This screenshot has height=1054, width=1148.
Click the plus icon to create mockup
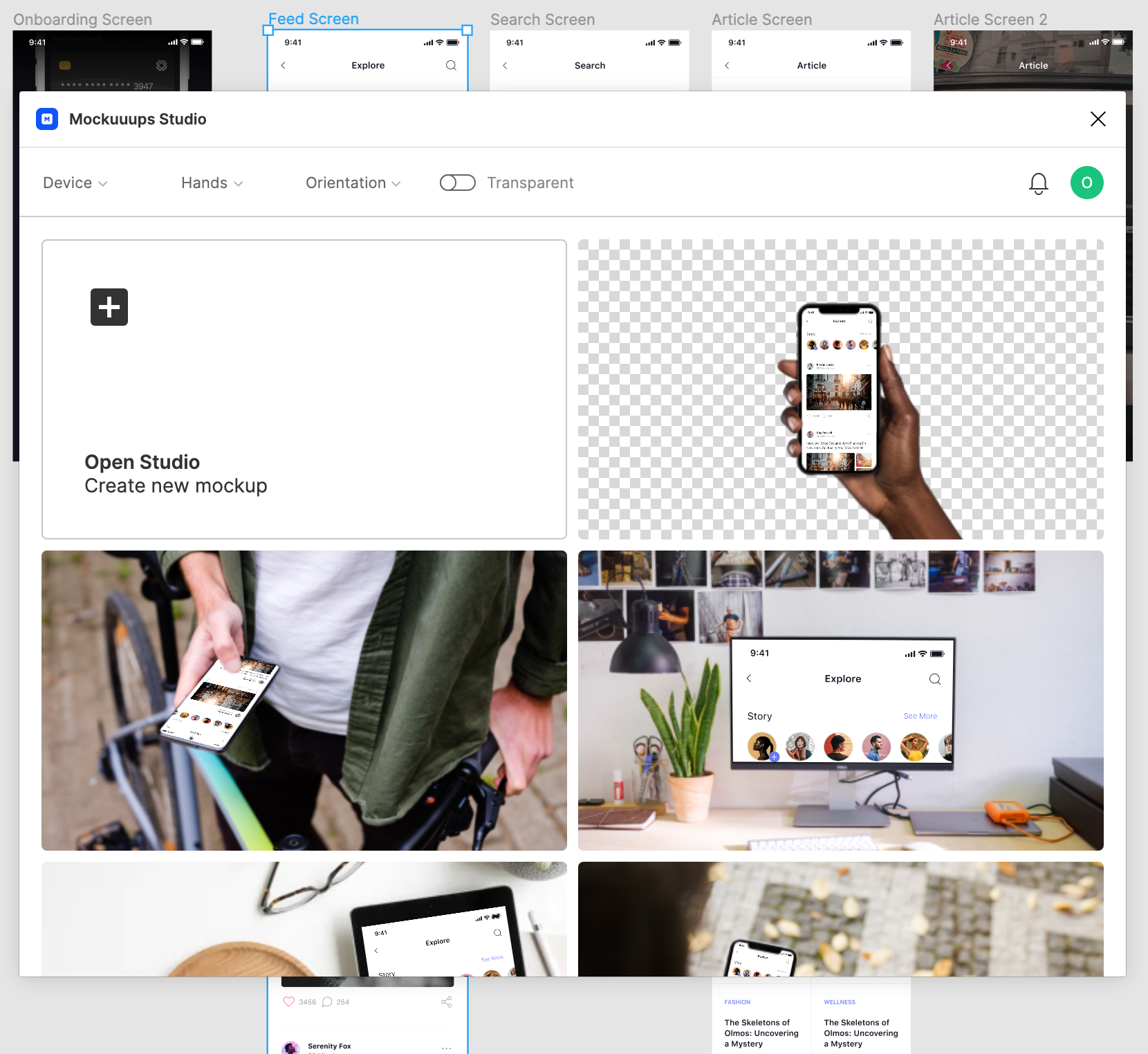pyautogui.click(x=109, y=307)
